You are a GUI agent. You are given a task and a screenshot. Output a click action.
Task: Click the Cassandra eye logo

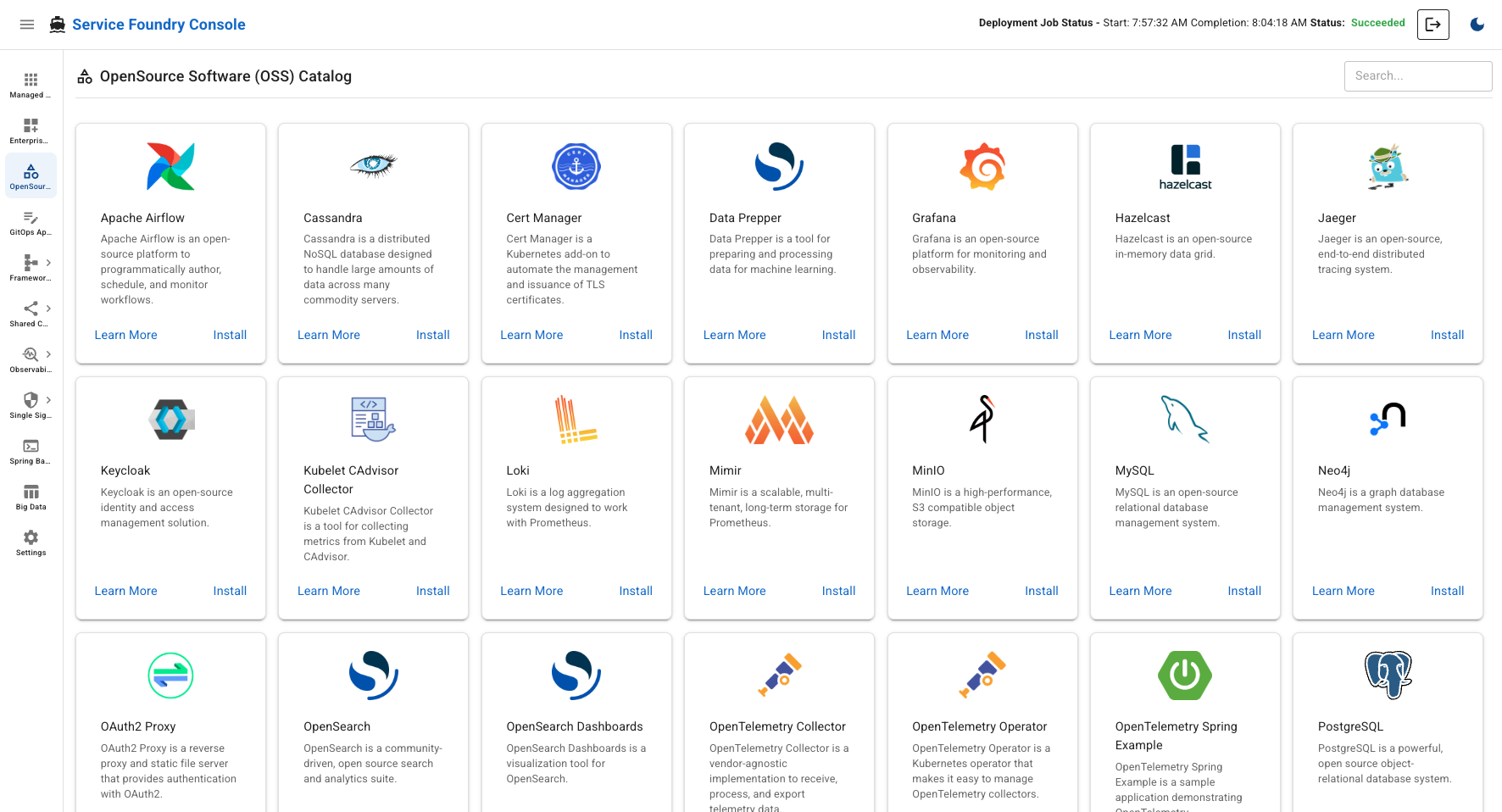click(374, 164)
